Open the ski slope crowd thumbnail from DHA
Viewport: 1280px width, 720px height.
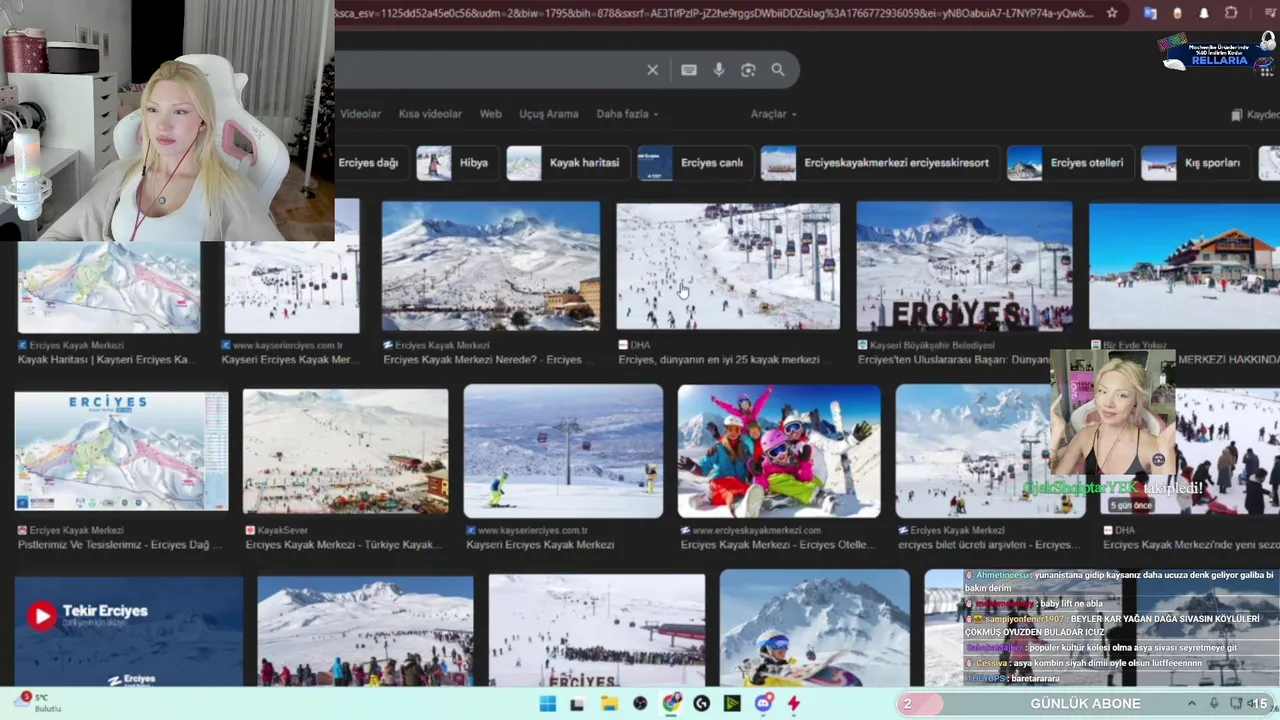[x=728, y=266]
